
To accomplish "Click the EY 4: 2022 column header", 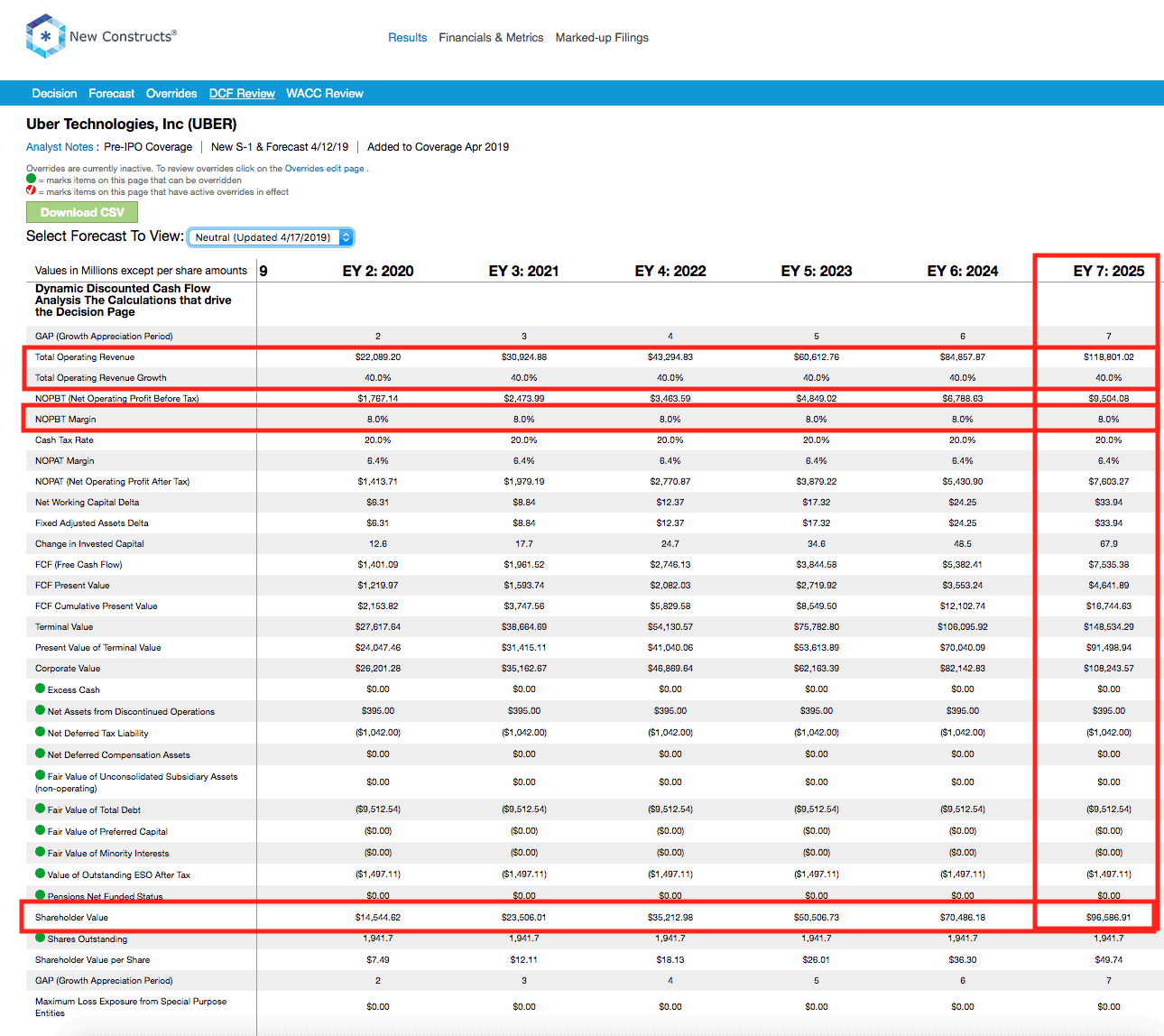I will [670, 271].
